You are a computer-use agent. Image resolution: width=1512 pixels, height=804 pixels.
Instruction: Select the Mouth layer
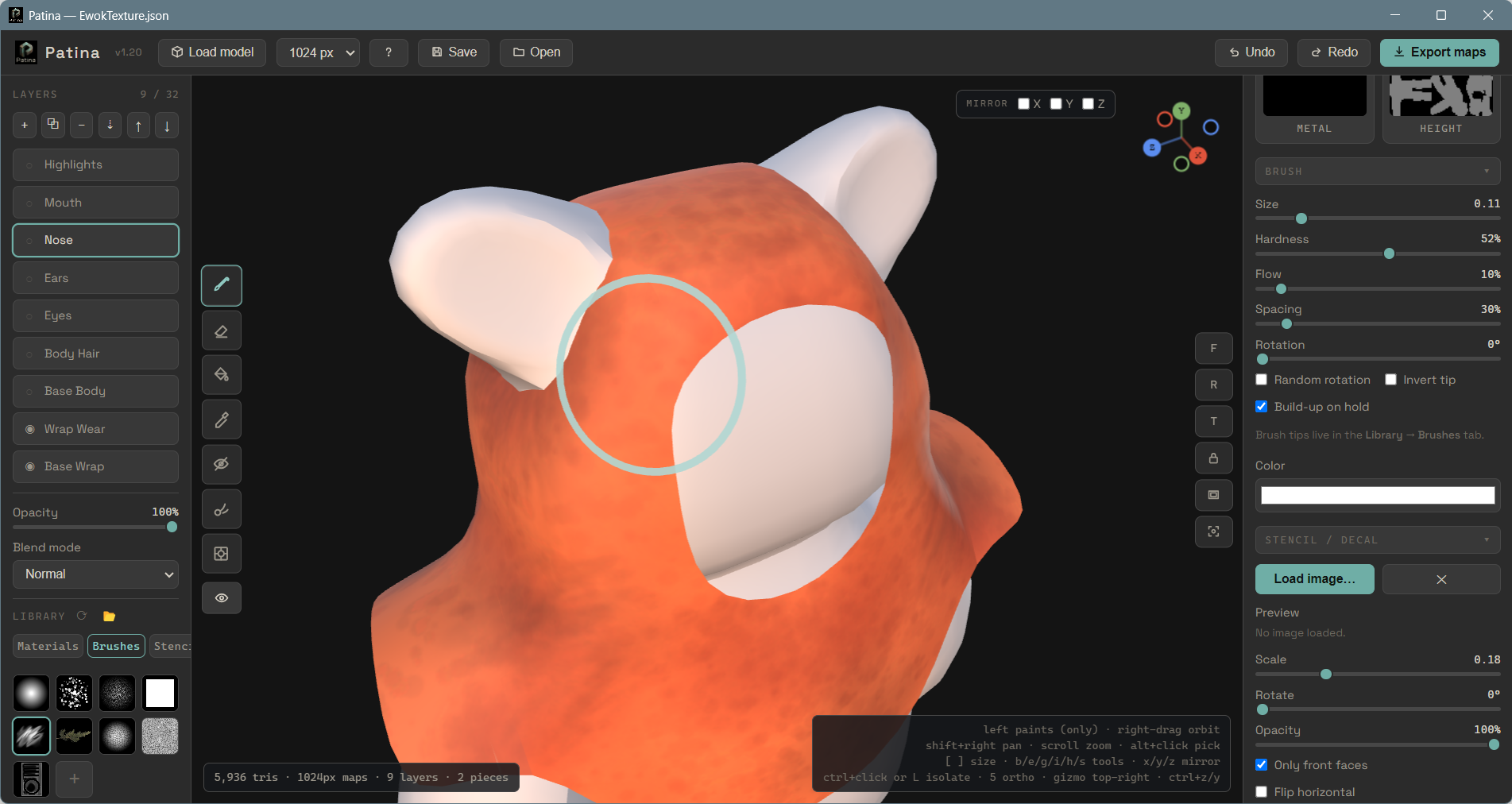(x=95, y=203)
